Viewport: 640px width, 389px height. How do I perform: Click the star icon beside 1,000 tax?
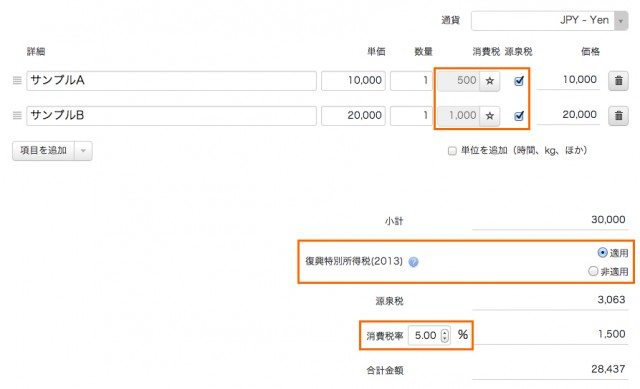pos(490,116)
